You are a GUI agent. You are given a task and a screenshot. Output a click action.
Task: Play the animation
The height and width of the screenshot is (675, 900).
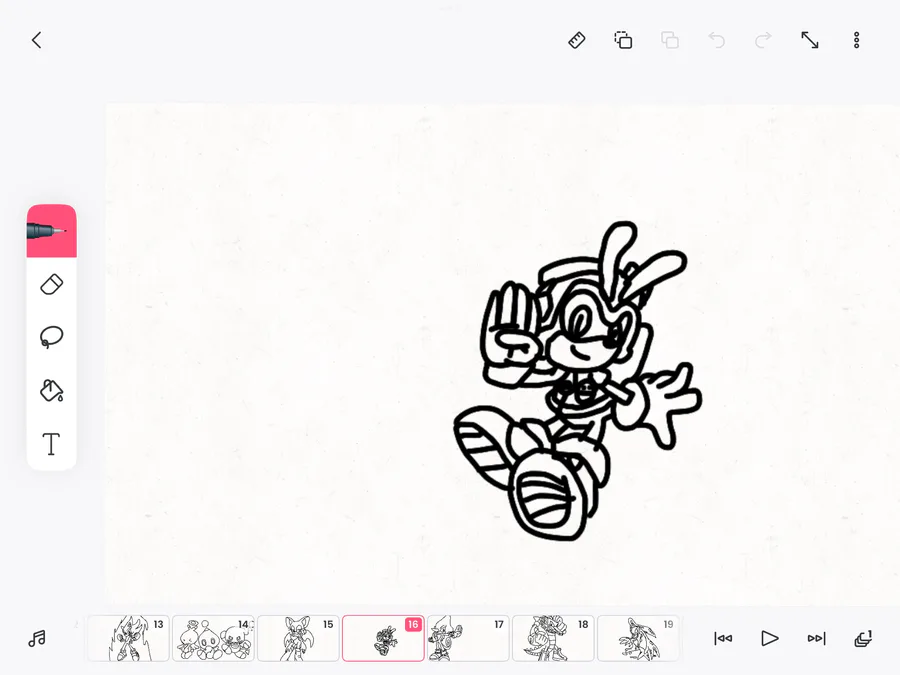[x=770, y=638]
